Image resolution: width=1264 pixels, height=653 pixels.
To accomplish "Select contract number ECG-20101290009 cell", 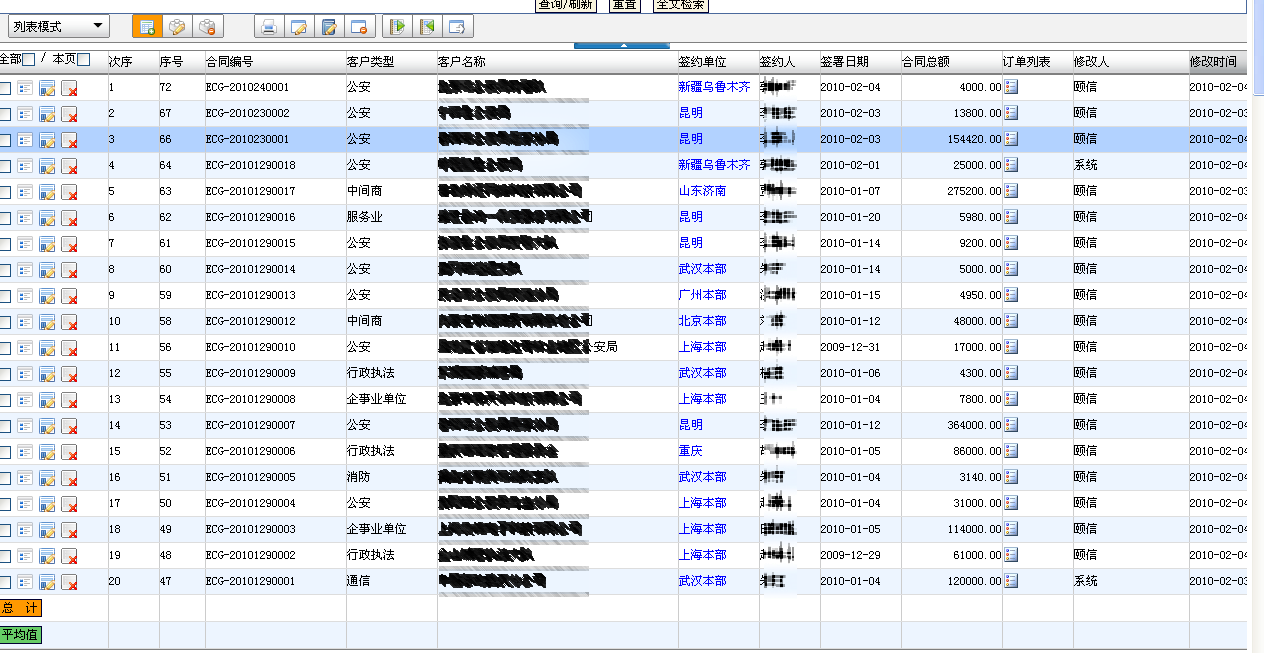I will pyautogui.click(x=251, y=373).
